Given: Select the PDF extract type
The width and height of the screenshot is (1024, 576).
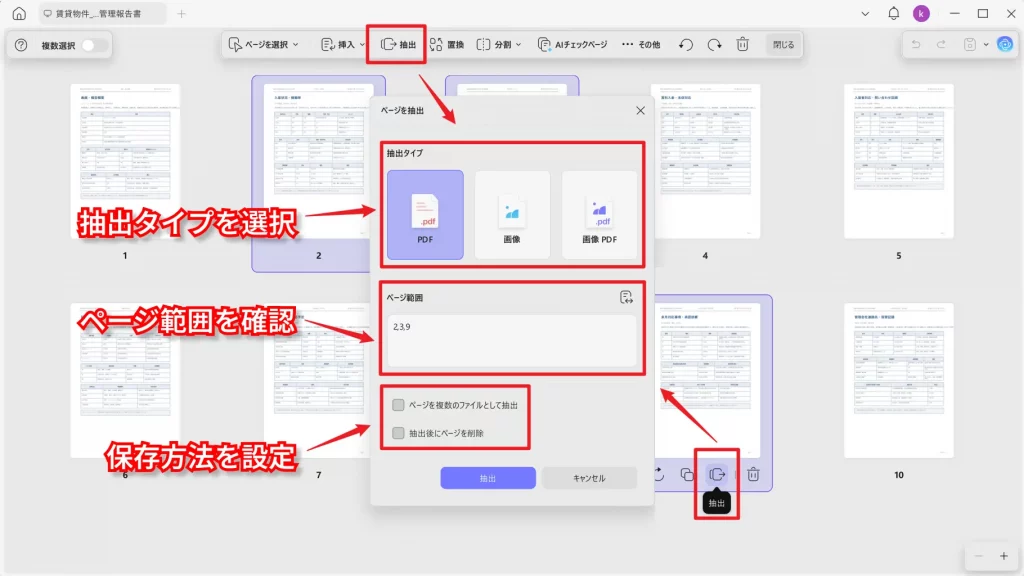Looking at the screenshot, I should click(425, 215).
